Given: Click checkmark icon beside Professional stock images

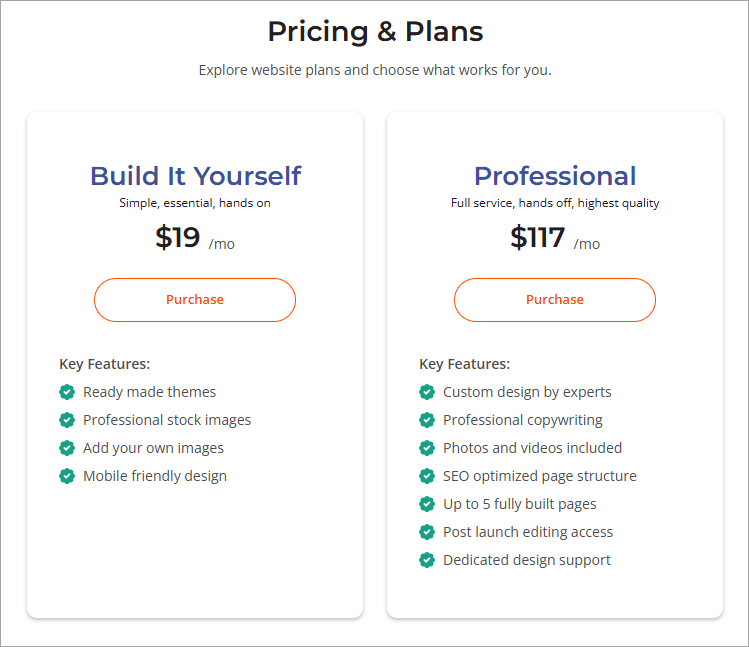Looking at the screenshot, I should [67, 420].
